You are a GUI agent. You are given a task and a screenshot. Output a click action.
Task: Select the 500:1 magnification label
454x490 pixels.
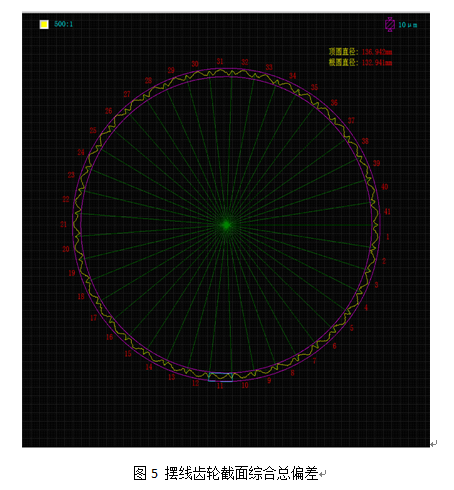click(63, 24)
